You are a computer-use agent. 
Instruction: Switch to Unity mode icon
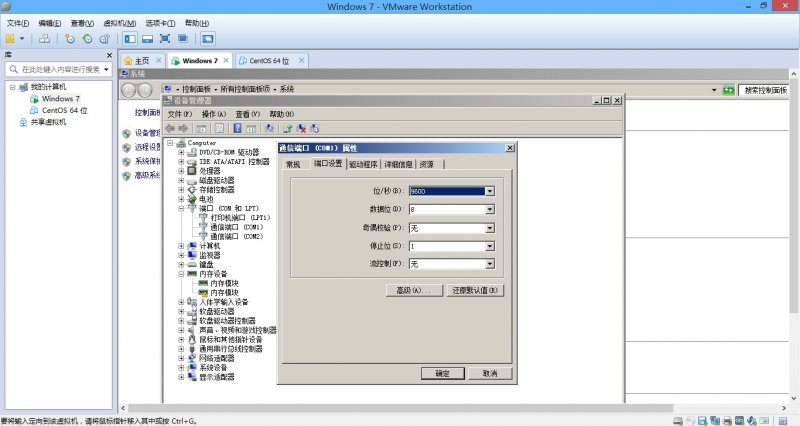coord(183,39)
